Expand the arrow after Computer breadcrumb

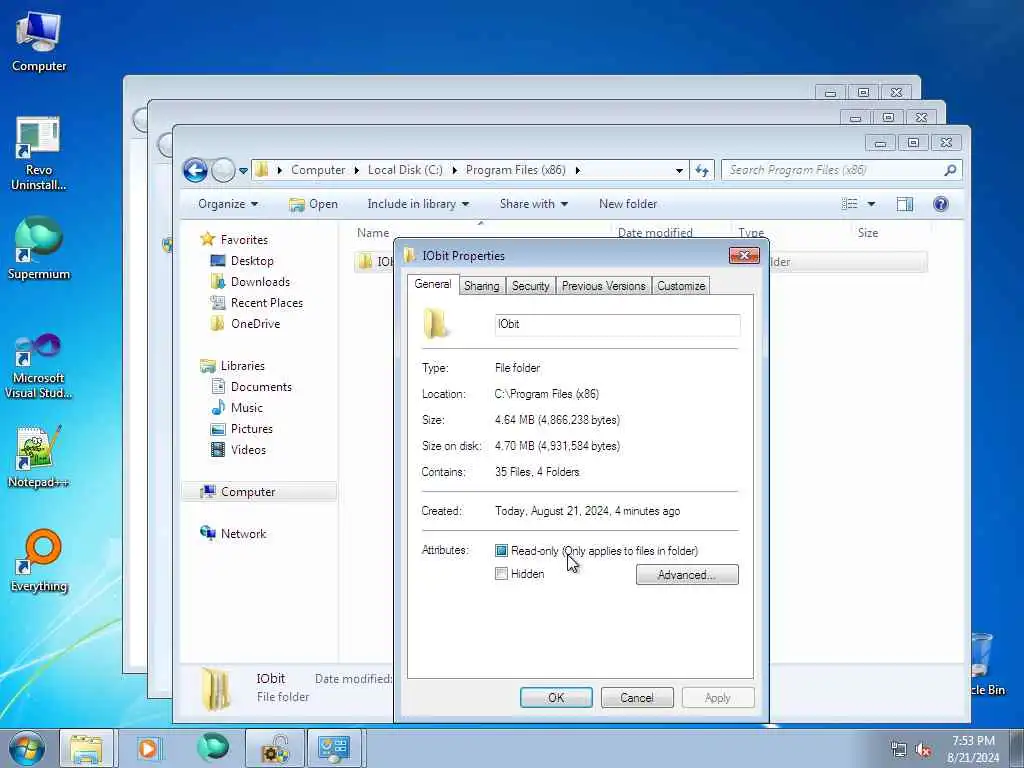tap(357, 170)
